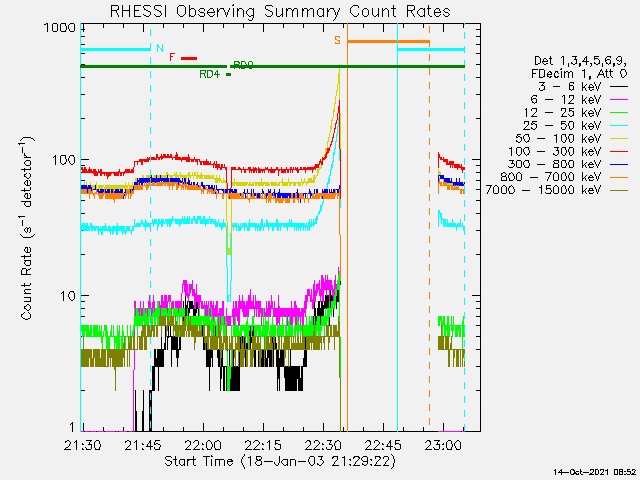Pick the black line swatch for 3 - 6 keV

pos(619,87)
